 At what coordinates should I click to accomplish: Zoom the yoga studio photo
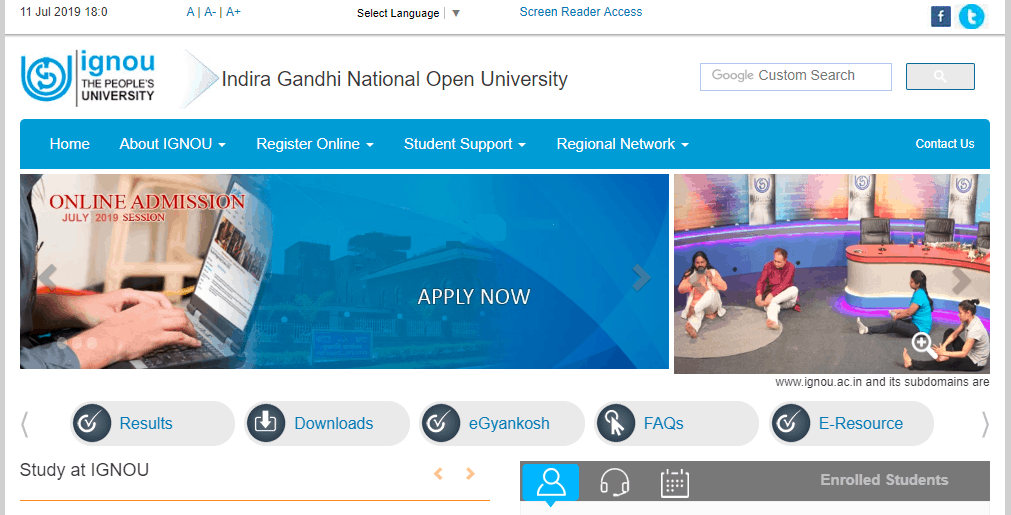(x=922, y=345)
